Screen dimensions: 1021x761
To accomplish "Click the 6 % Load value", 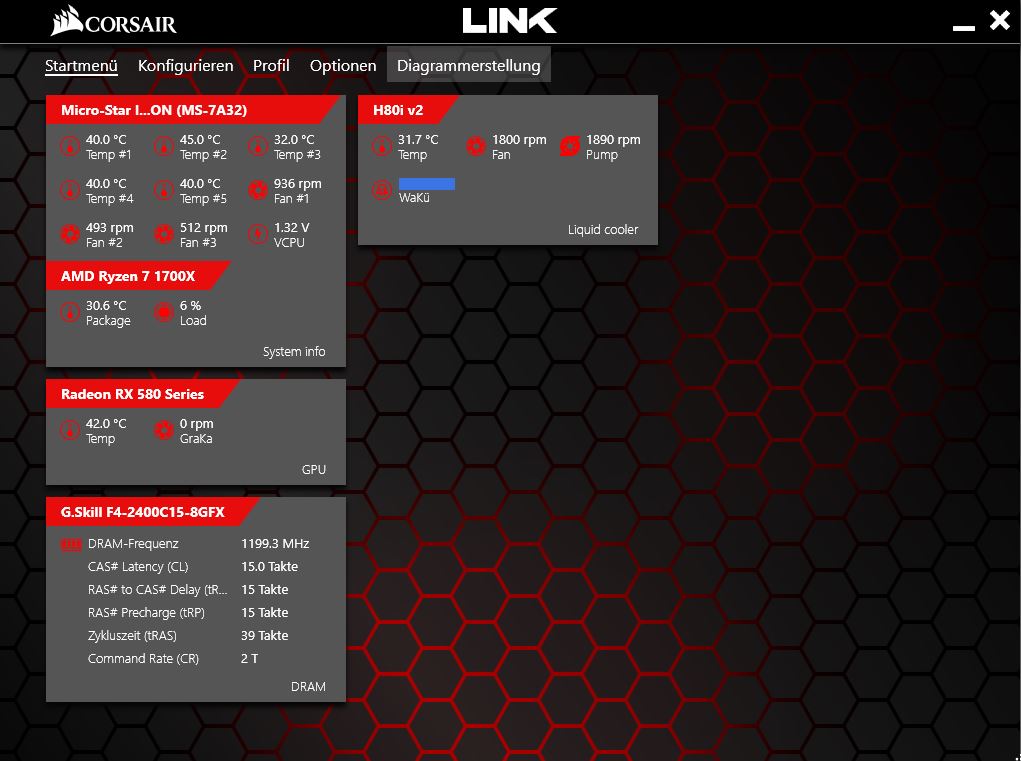I will click(x=190, y=305).
